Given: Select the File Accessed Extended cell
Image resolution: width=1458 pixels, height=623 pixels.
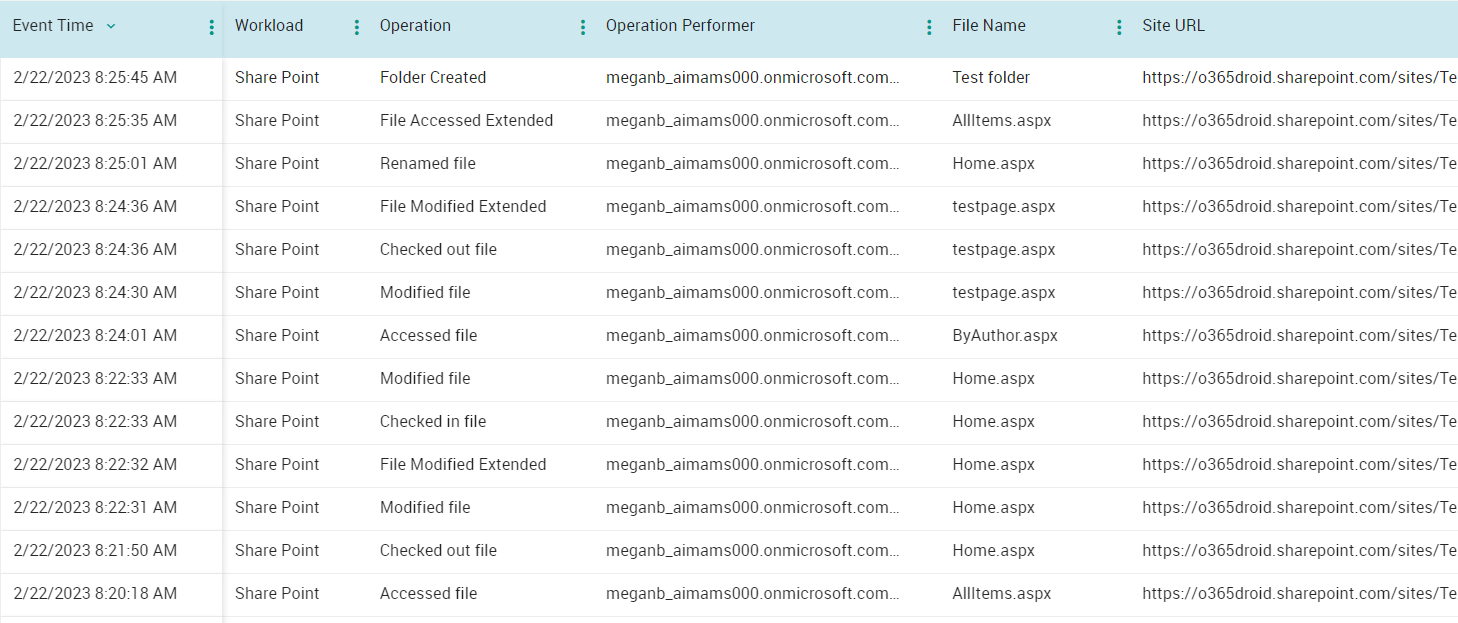Looking at the screenshot, I should [x=466, y=121].
